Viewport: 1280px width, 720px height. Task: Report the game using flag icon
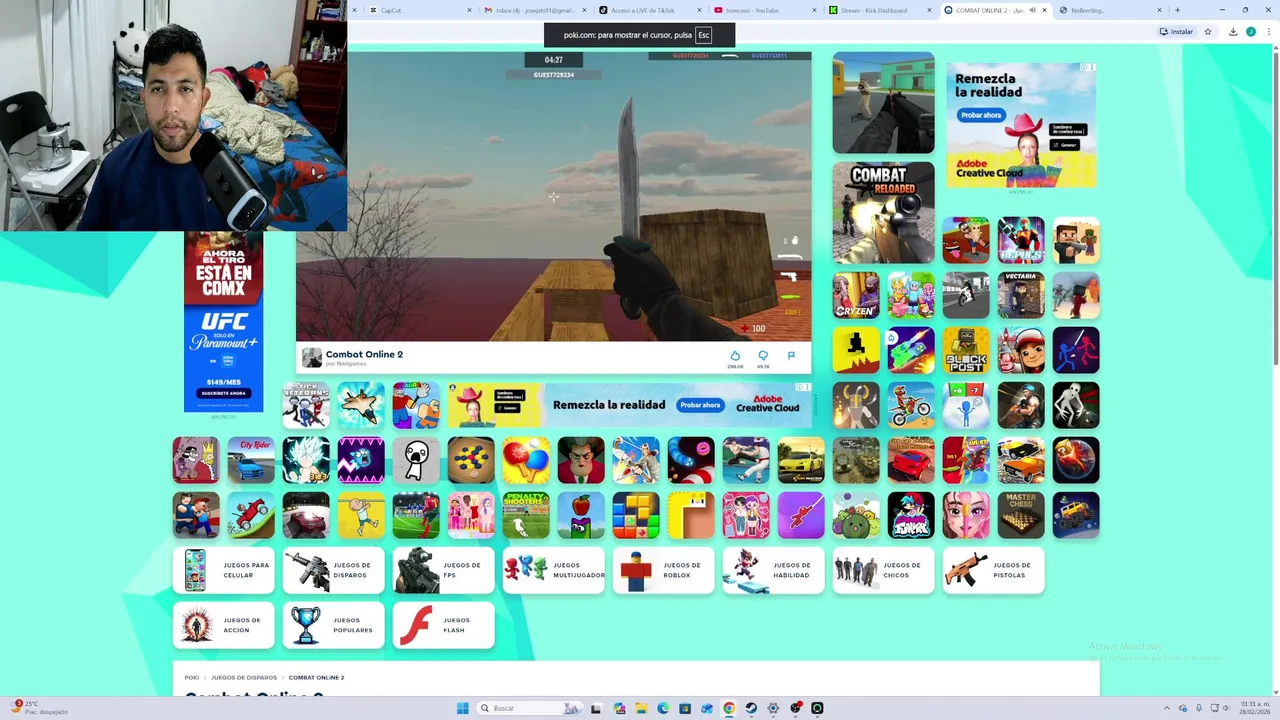791,356
